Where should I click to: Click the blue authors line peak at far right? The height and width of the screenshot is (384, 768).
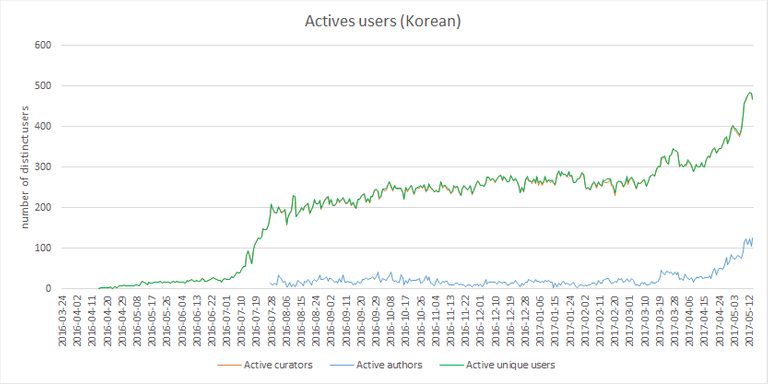pos(751,239)
